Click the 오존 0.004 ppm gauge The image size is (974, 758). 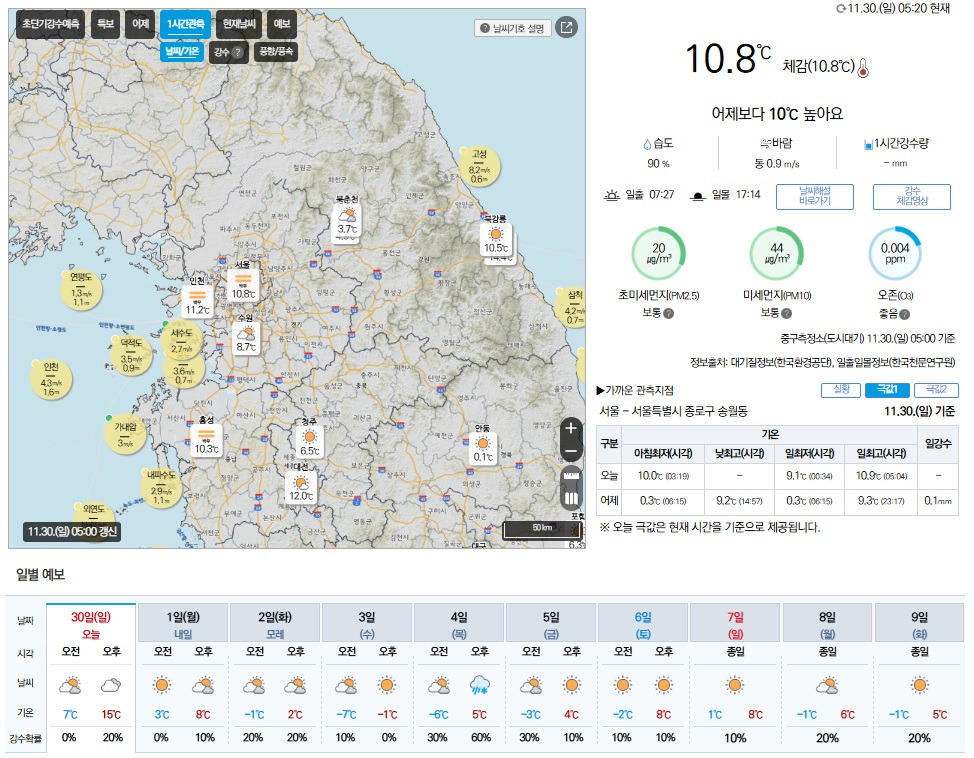point(894,253)
